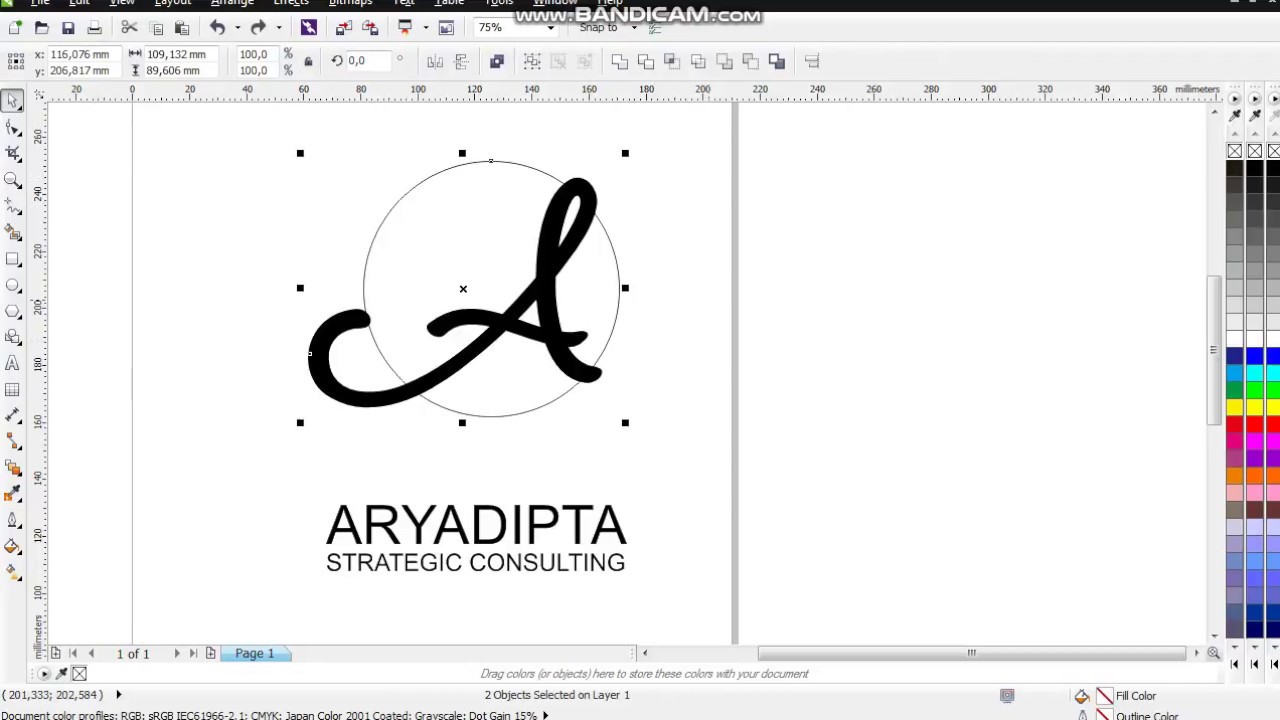The width and height of the screenshot is (1280, 720).
Task: Undo the last action
Action: pos(217,28)
